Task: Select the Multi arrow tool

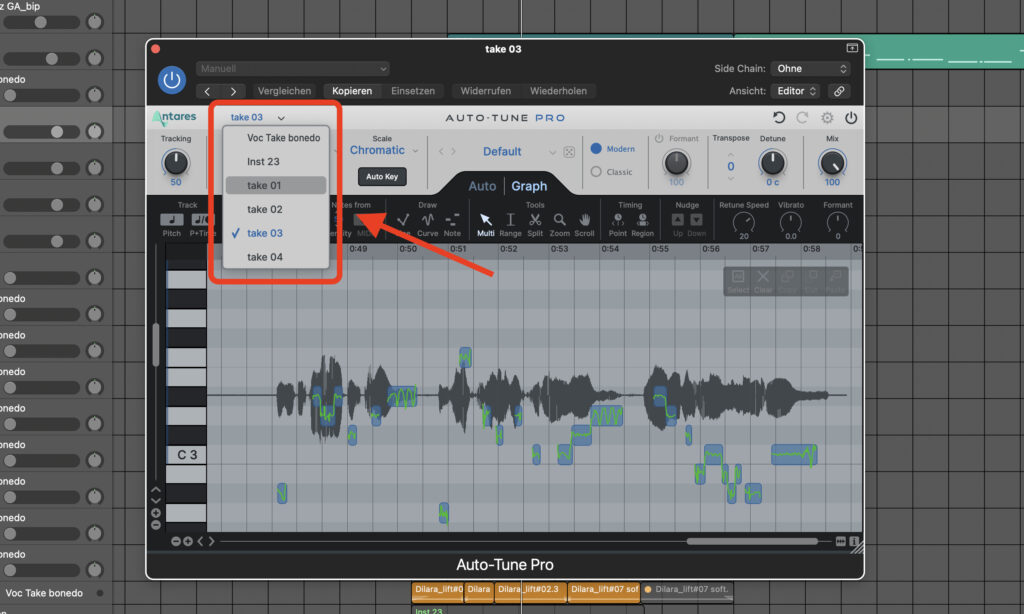Action: (x=485, y=220)
